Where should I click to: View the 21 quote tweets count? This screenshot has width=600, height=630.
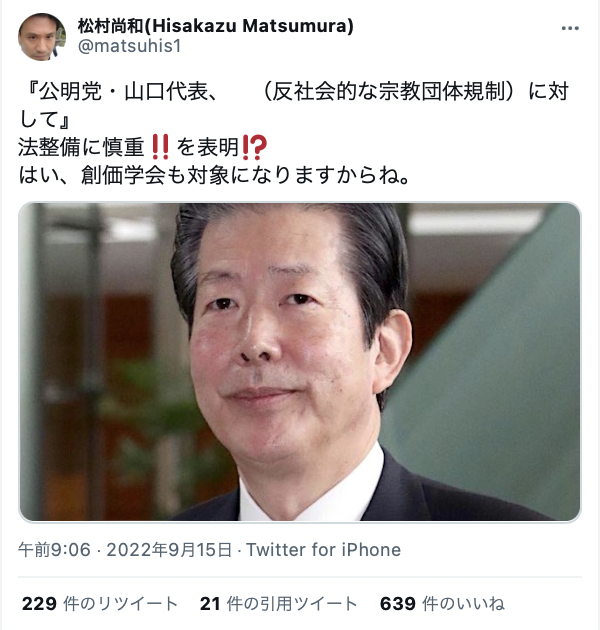point(210,603)
